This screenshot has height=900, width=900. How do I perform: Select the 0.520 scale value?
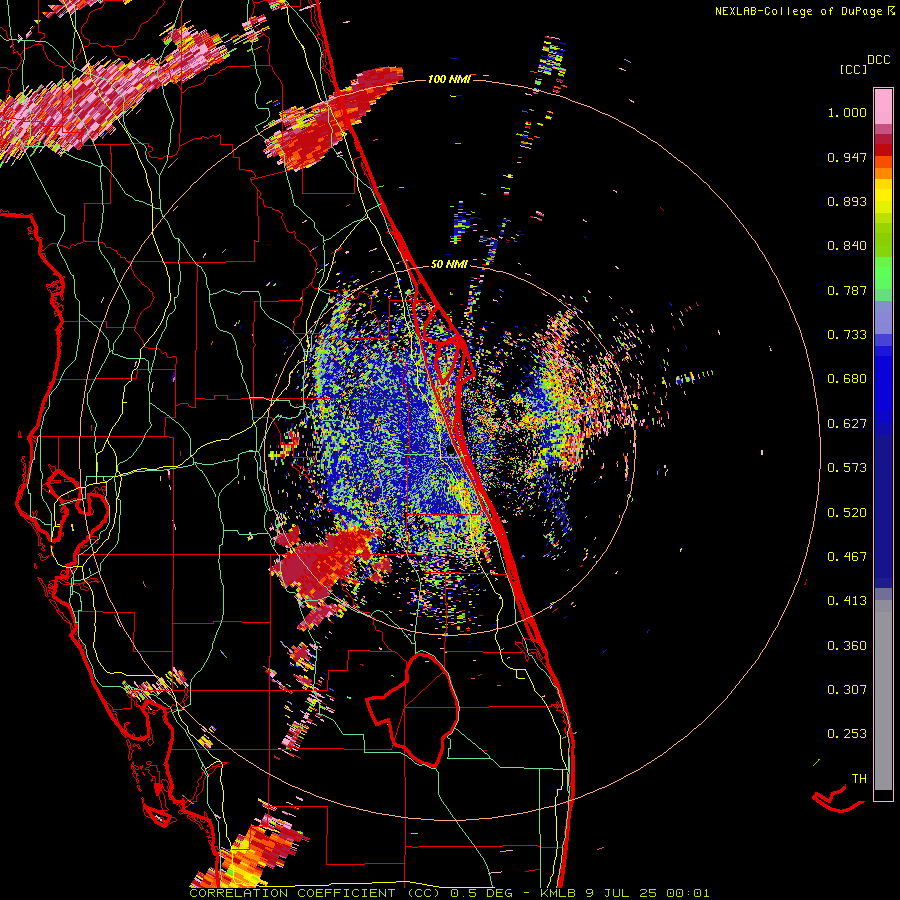click(x=847, y=513)
